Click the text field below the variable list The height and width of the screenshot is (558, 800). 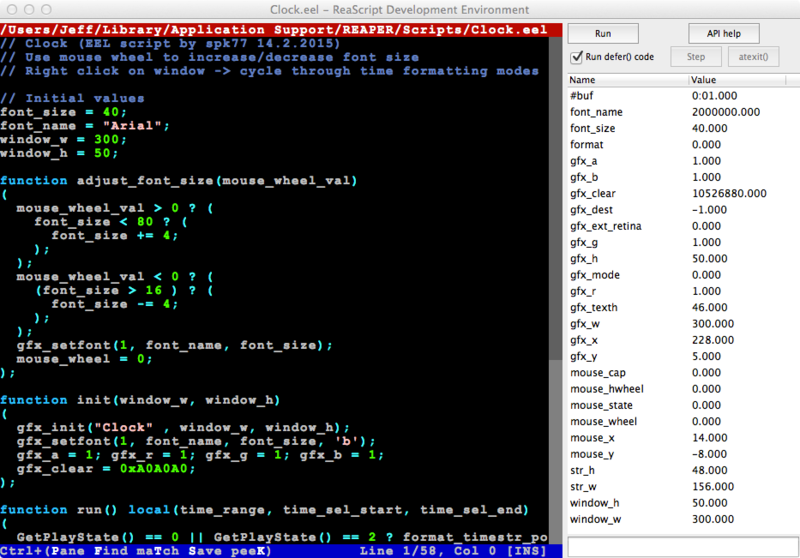click(x=680, y=546)
